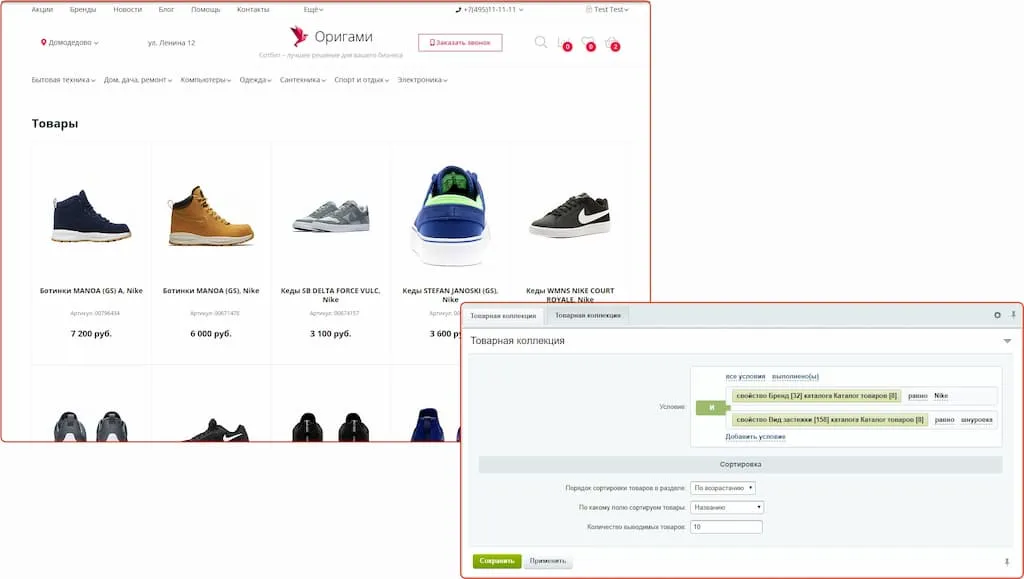Viewport: 1024px width, 579px height.
Task: Collapse the Товарная коллекция section triangle
Action: (x=1007, y=341)
